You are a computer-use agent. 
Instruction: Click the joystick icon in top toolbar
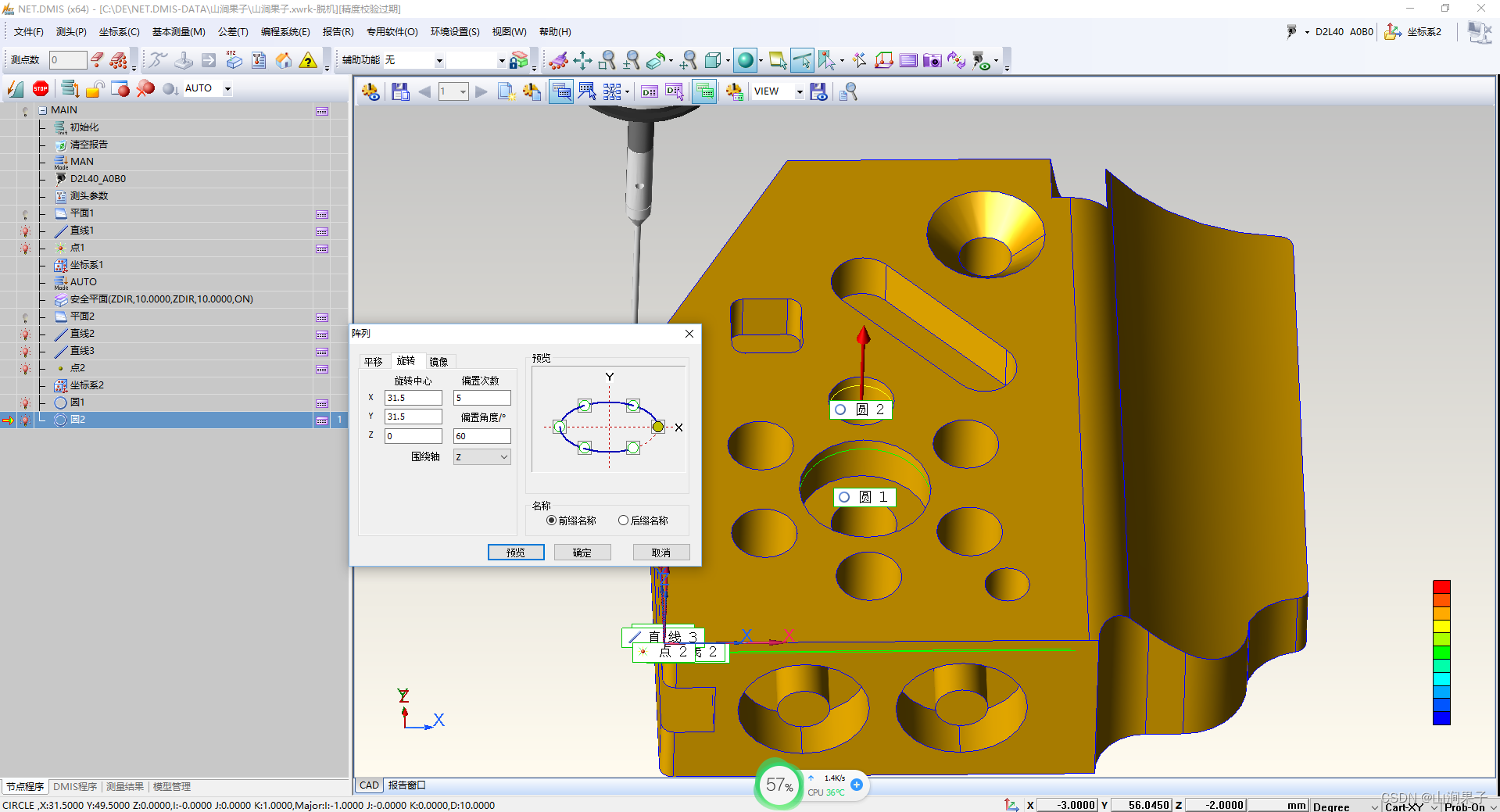tap(184, 60)
